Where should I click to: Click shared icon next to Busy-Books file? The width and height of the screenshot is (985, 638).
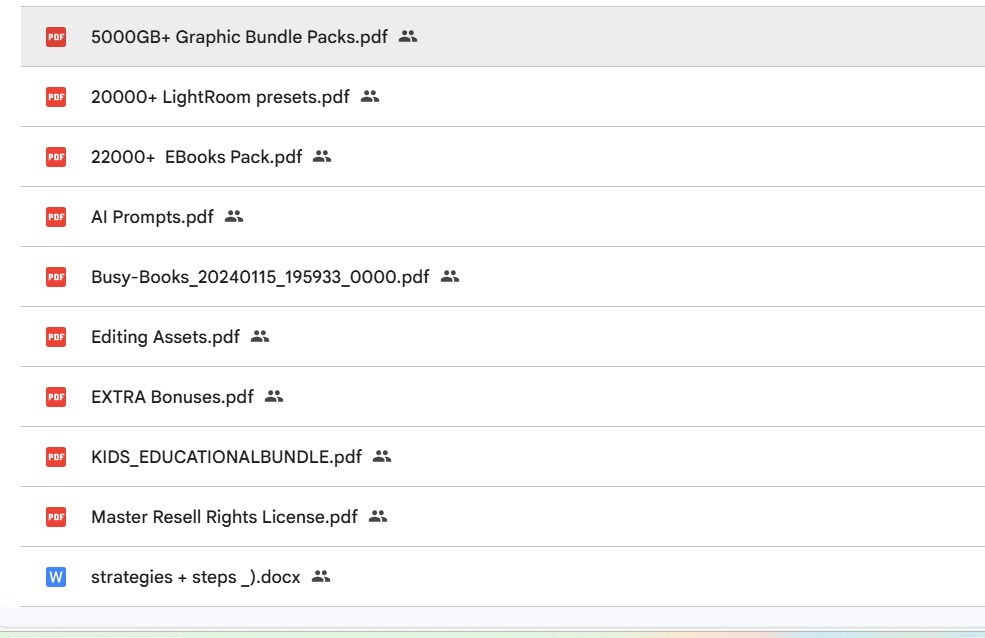click(450, 277)
